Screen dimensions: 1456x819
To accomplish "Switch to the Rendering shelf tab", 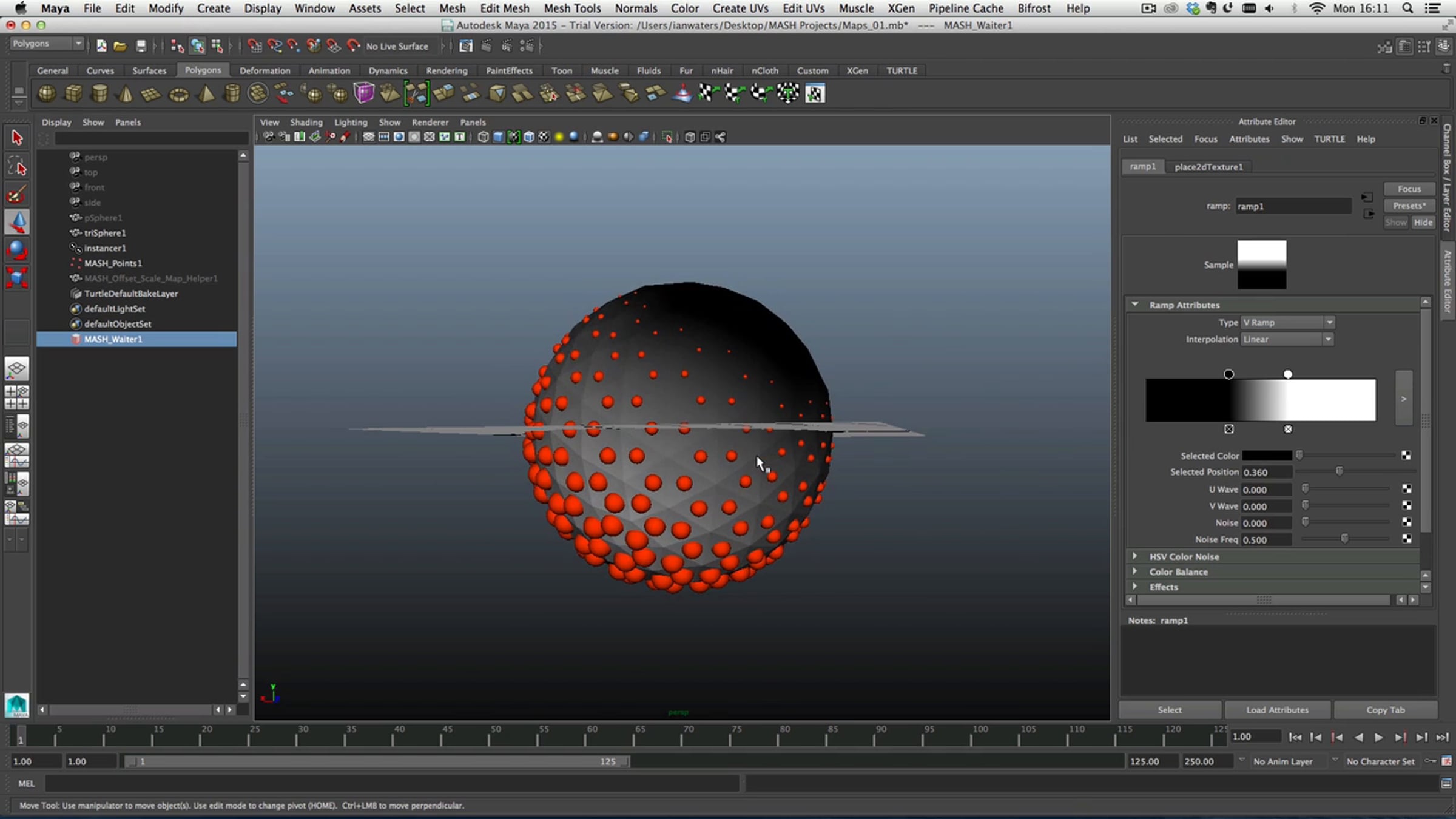I will coord(447,70).
